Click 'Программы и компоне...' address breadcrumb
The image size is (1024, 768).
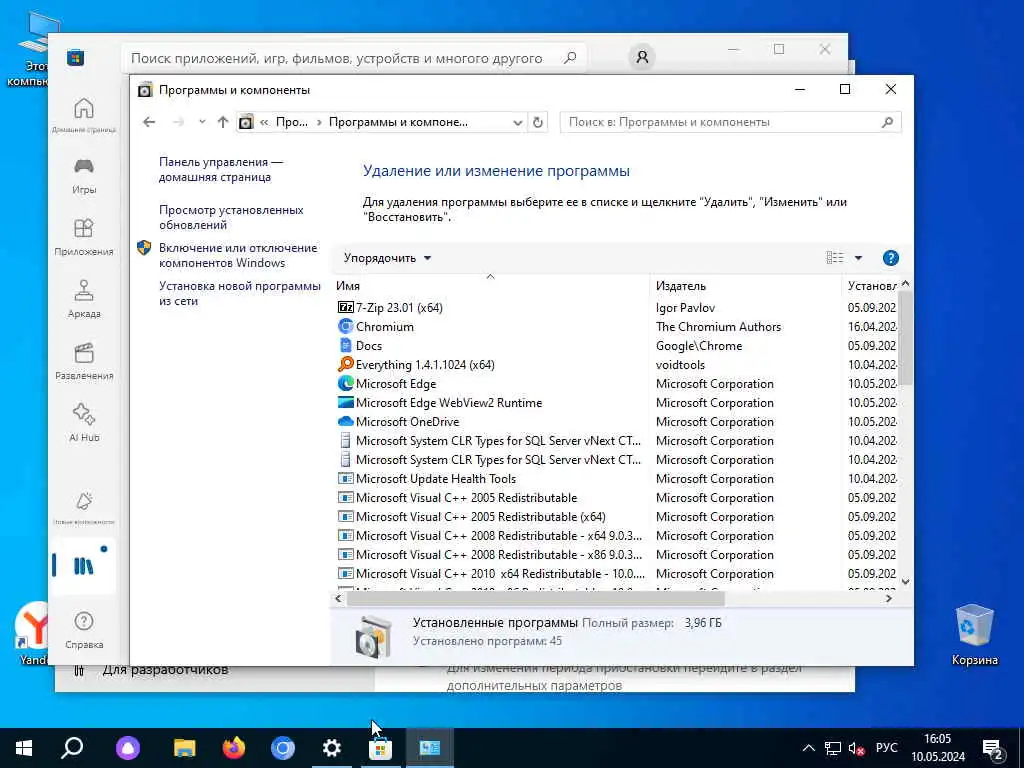point(398,122)
